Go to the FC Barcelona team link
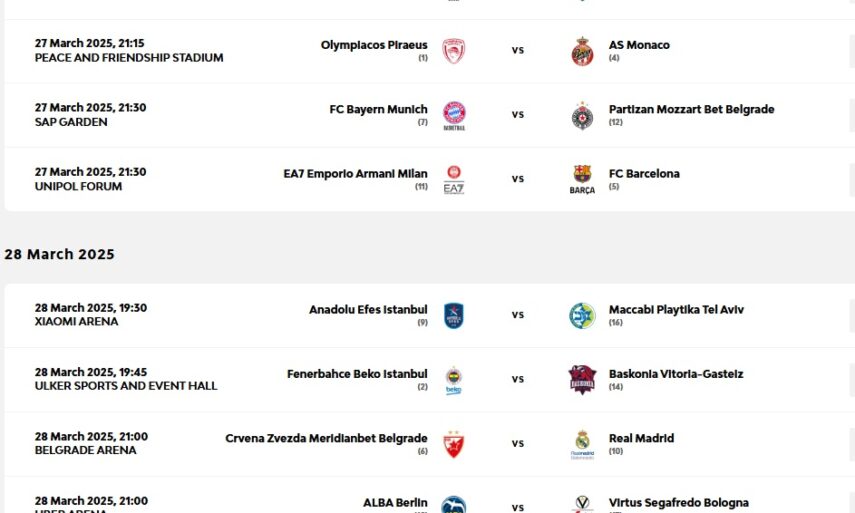Viewport: 855px width, 513px height. point(644,174)
